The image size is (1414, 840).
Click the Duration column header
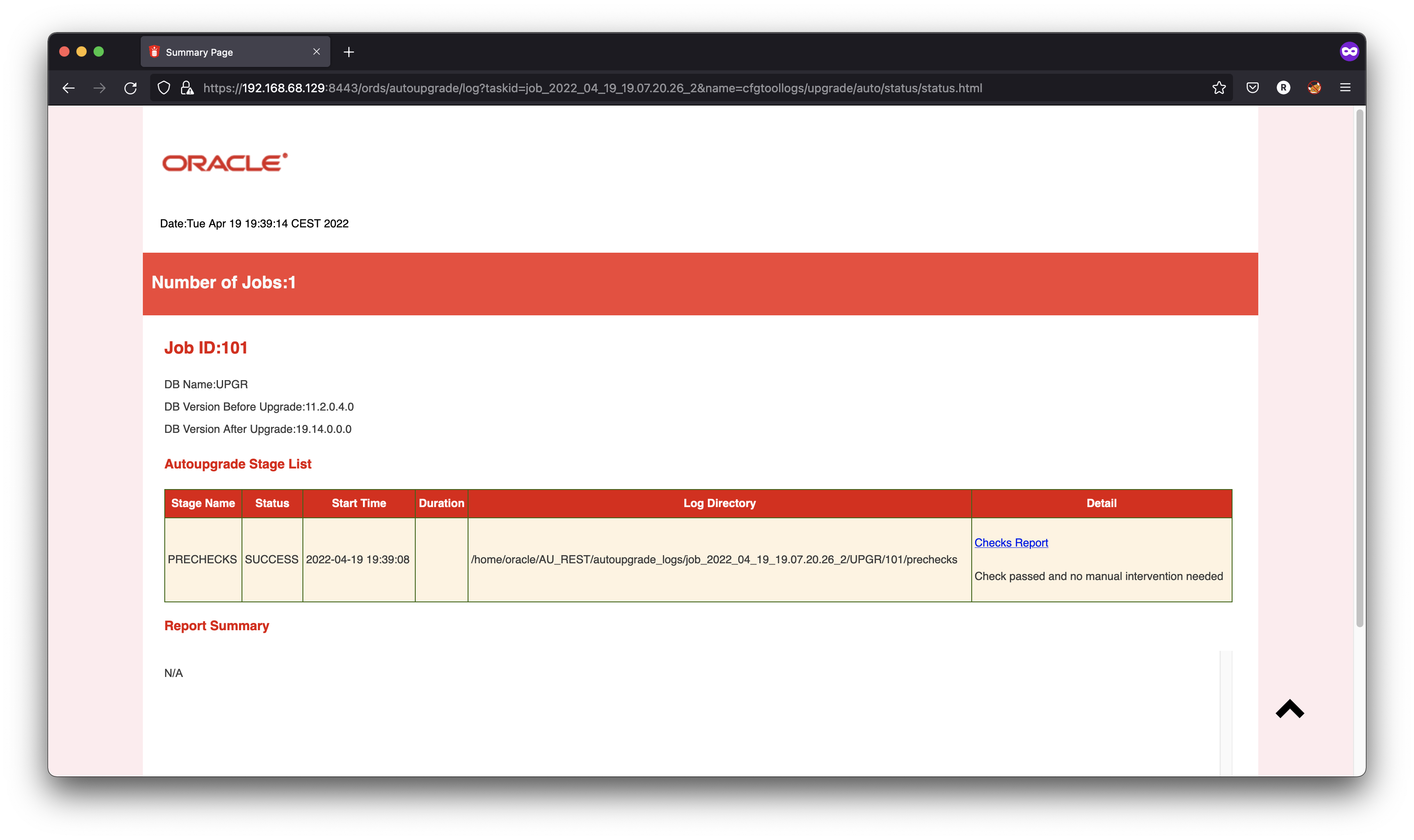(x=441, y=503)
